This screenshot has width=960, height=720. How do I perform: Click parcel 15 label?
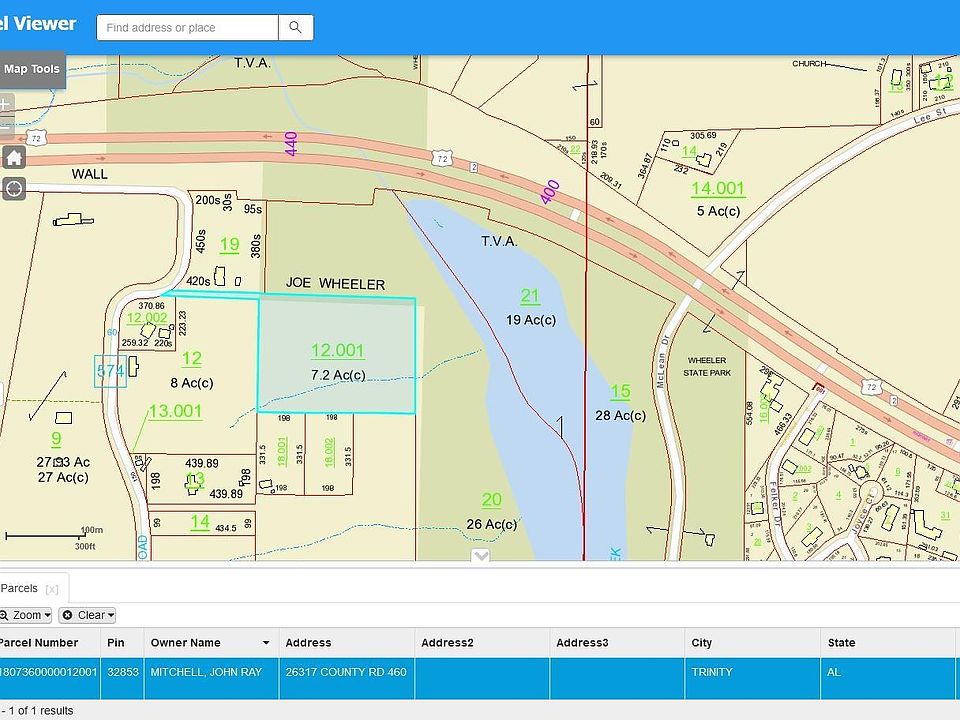coord(620,392)
